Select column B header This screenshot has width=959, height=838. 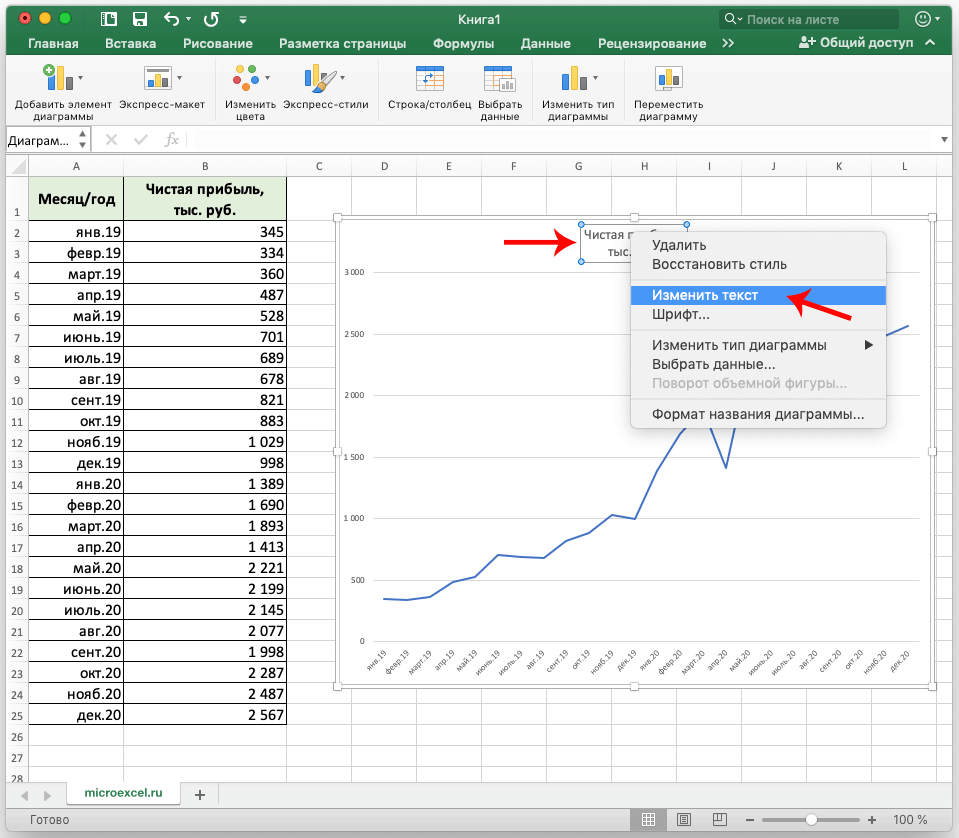(x=205, y=166)
